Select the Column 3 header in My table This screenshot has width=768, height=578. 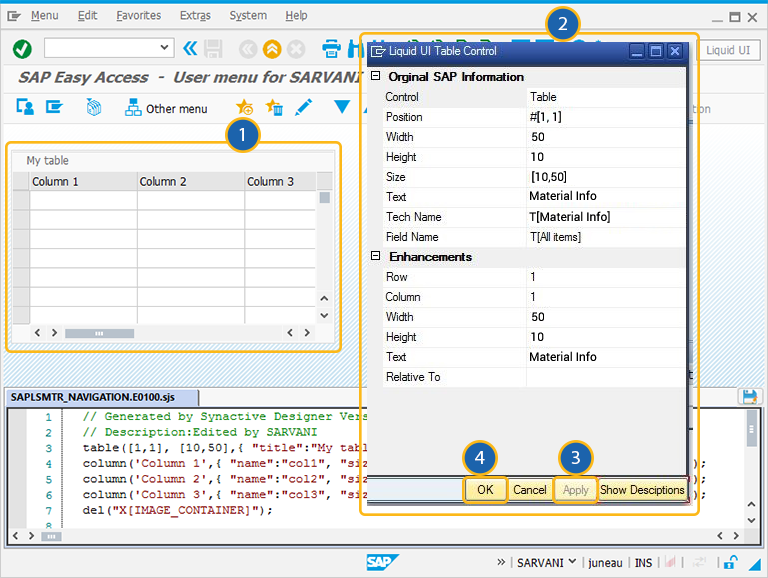(280, 181)
